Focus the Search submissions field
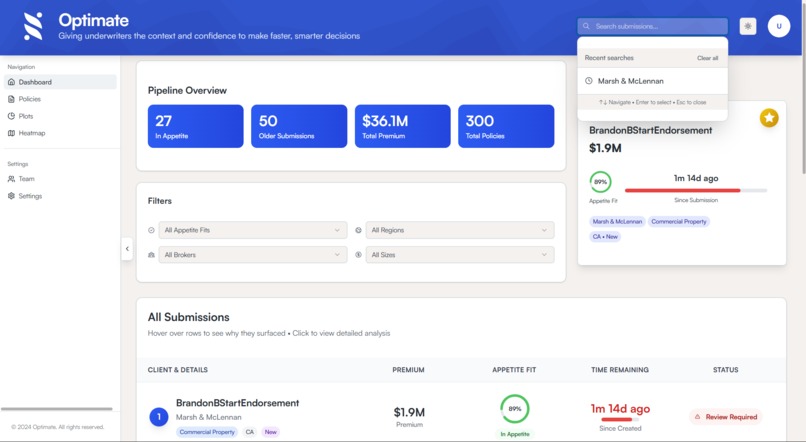 pos(652,26)
